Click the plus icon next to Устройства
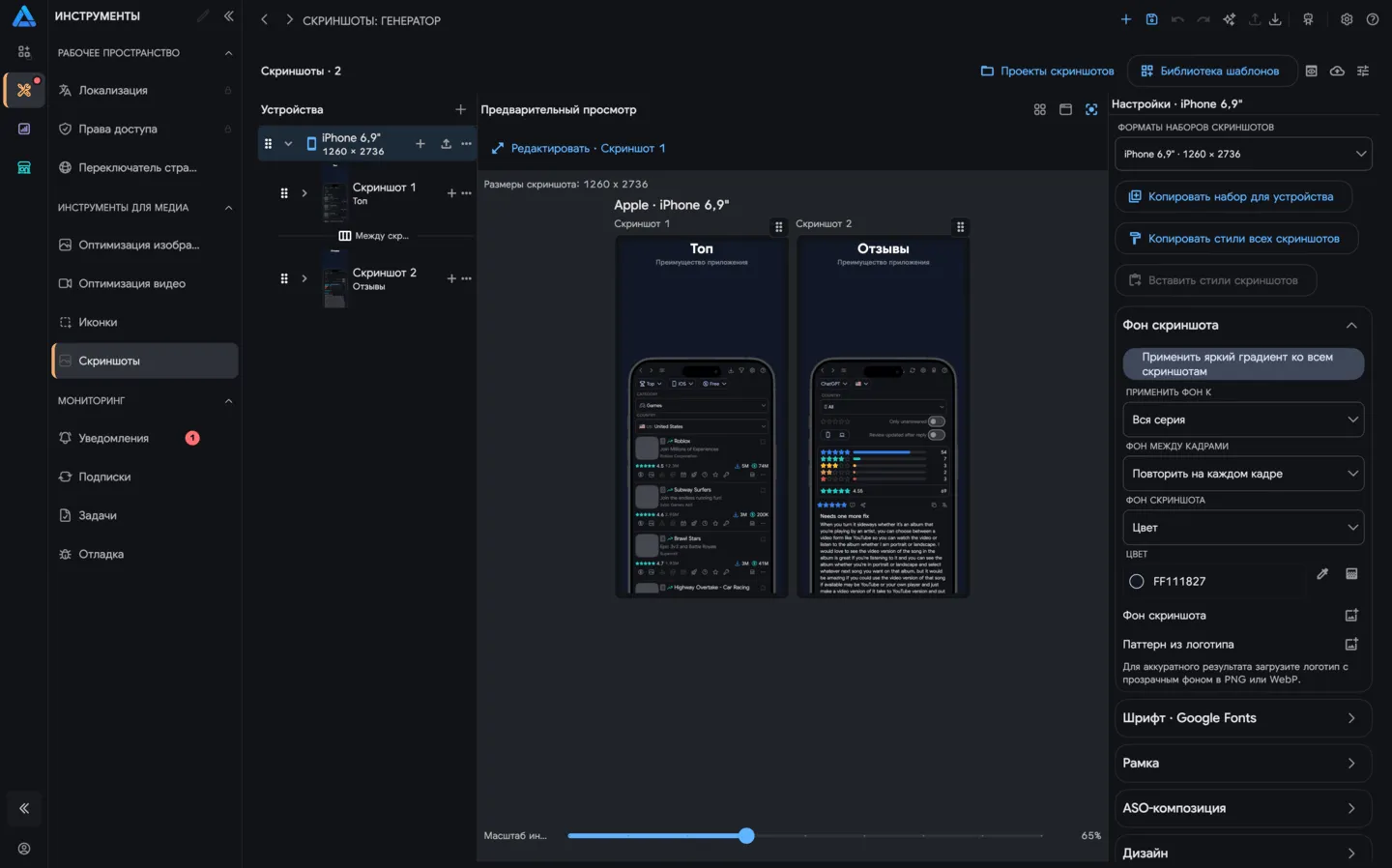The image size is (1392, 868). tap(461, 109)
